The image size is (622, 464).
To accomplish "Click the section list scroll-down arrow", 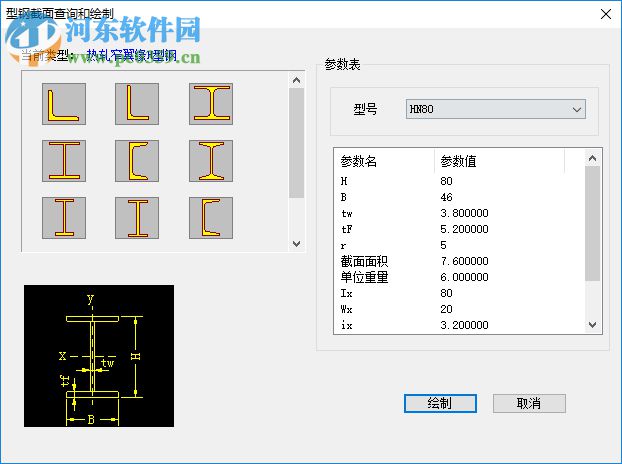I will coord(296,244).
